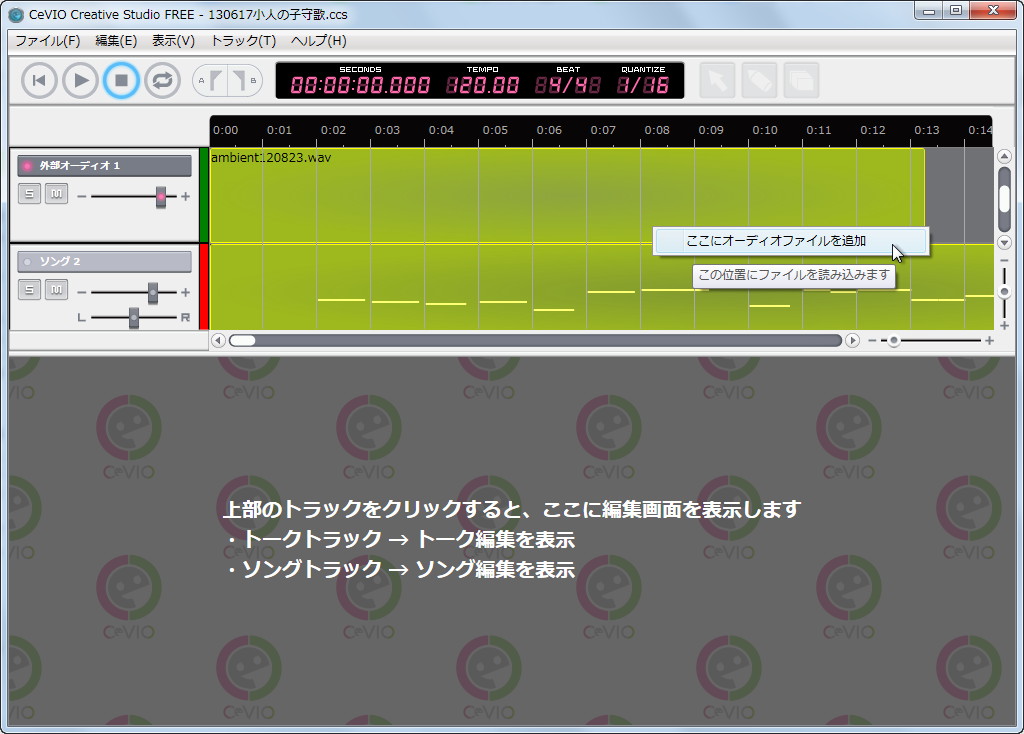Click the pen tool icon in the toolbar
The image size is (1024, 734).
760,80
